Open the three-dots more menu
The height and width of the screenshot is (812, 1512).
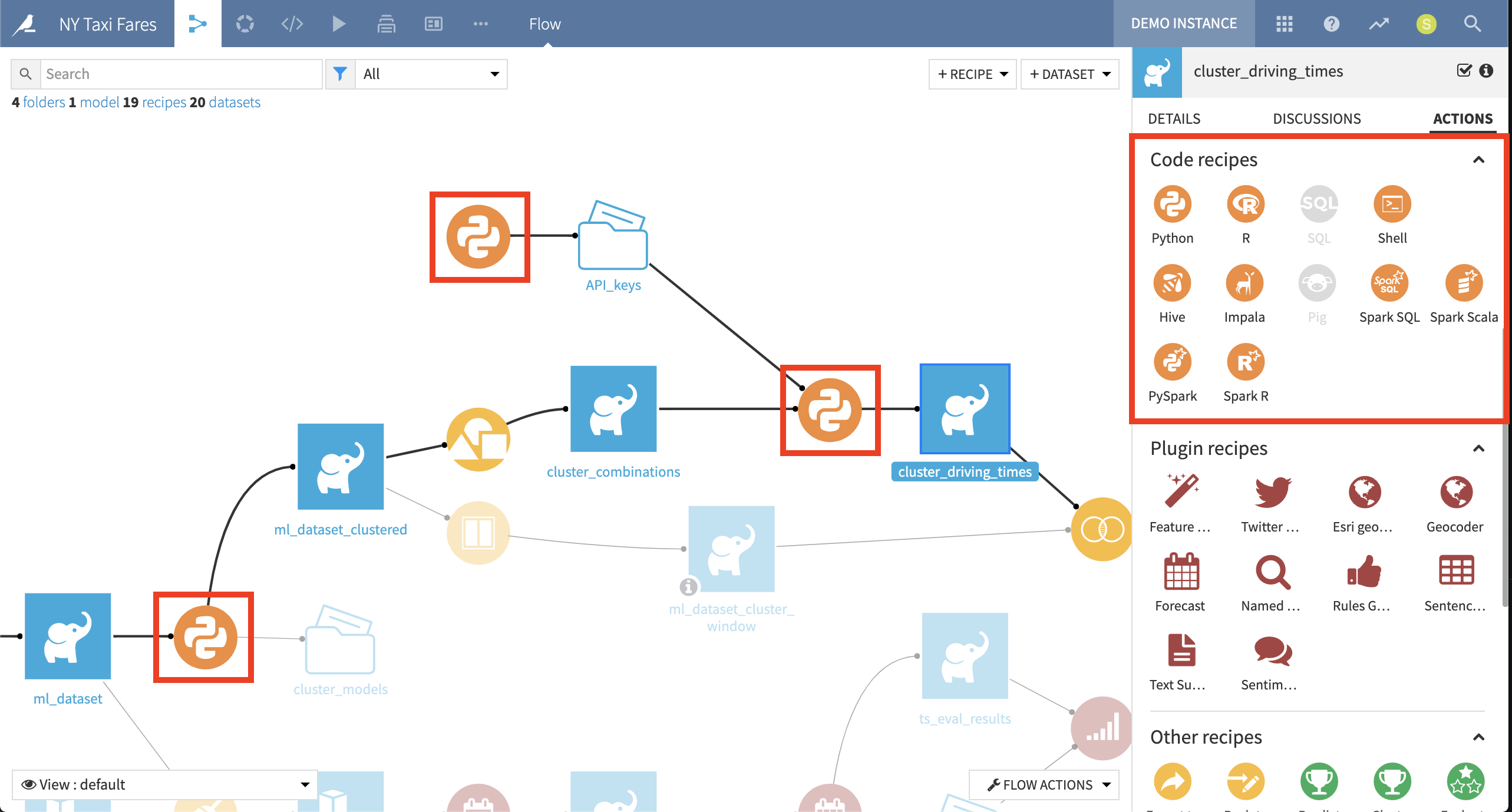point(480,24)
